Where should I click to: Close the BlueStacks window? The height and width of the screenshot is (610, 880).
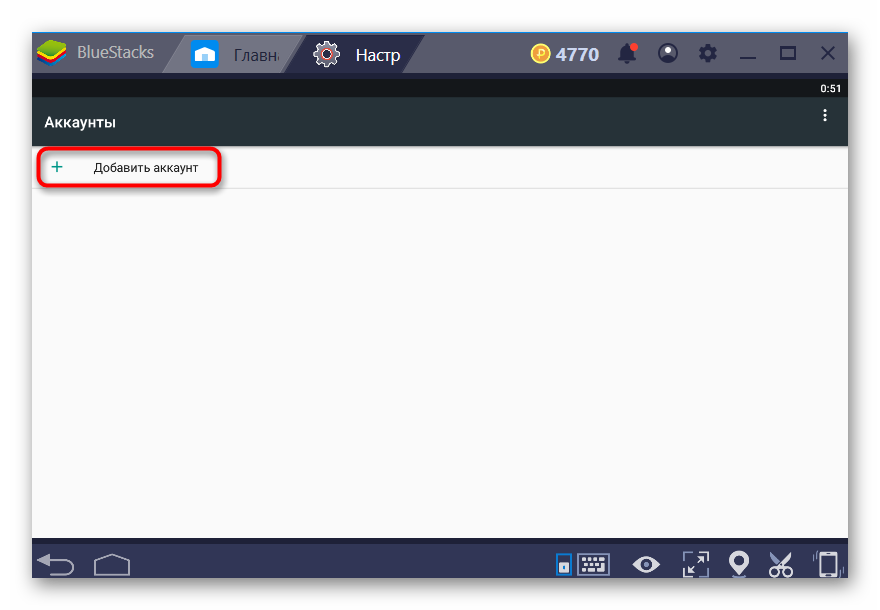(828, 53)
